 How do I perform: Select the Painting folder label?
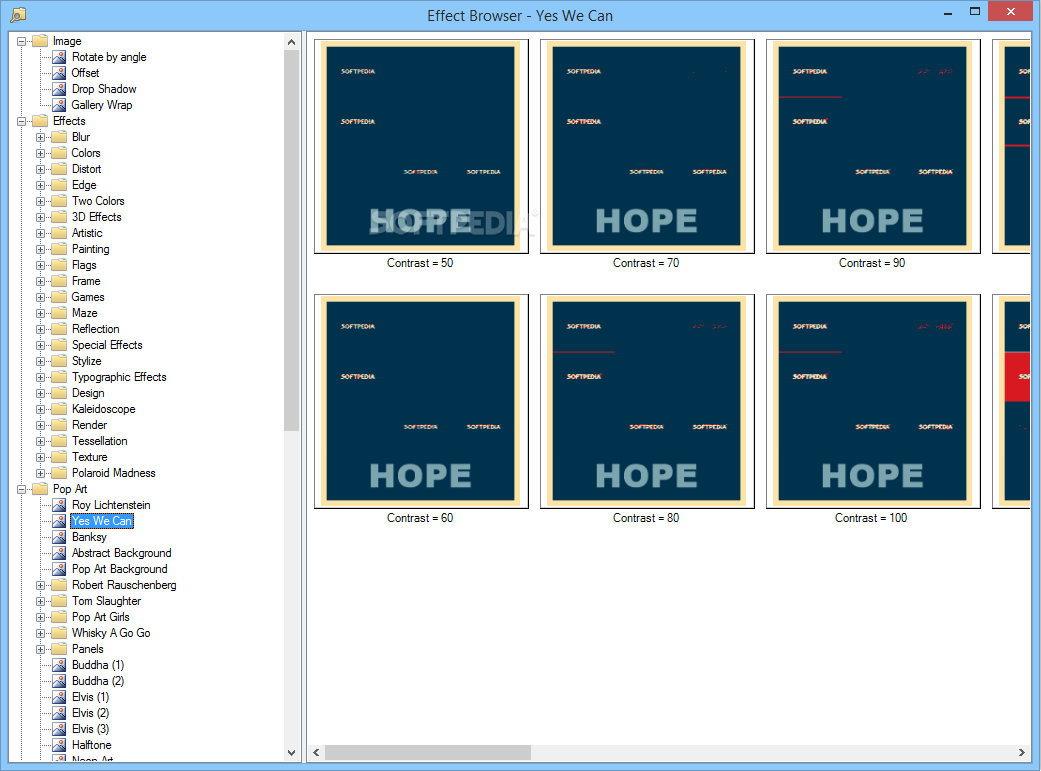click(x=90, y=249)
